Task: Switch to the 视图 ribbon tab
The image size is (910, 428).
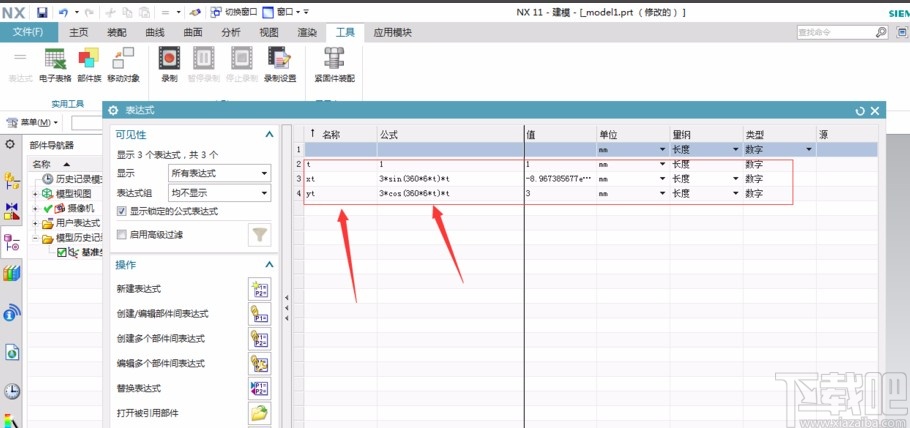Action: tap(269, 33)
